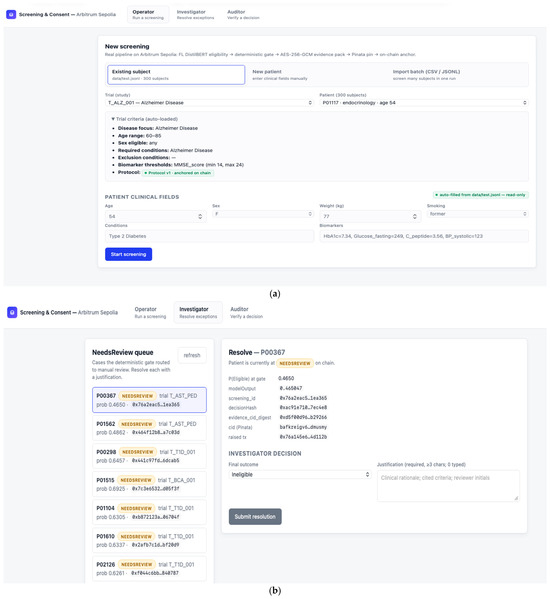Open the Trial (study) dropdown

click(209, 103)
